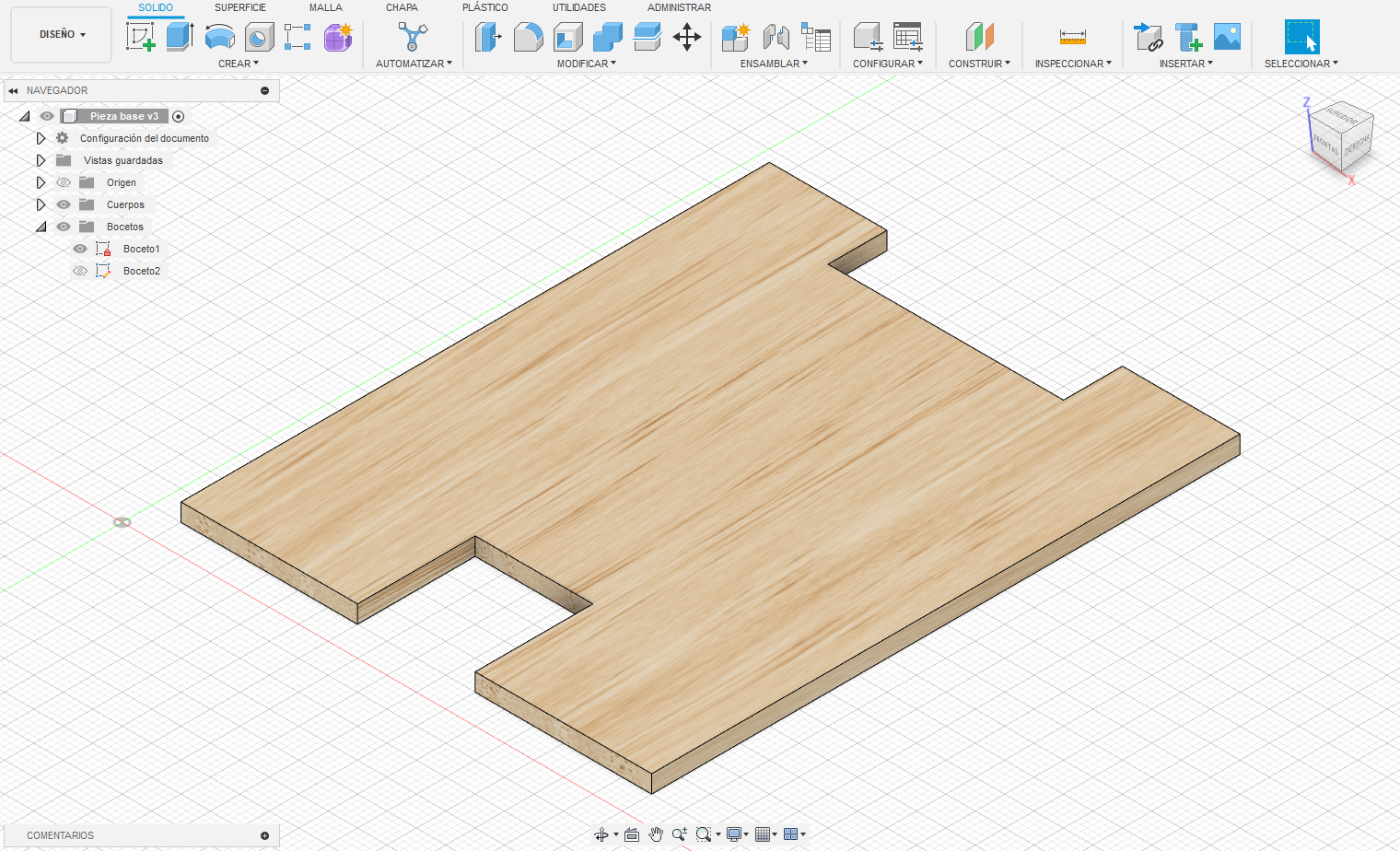
Task: Open the MODIFICAR dropdown menu
Action: 587,64
